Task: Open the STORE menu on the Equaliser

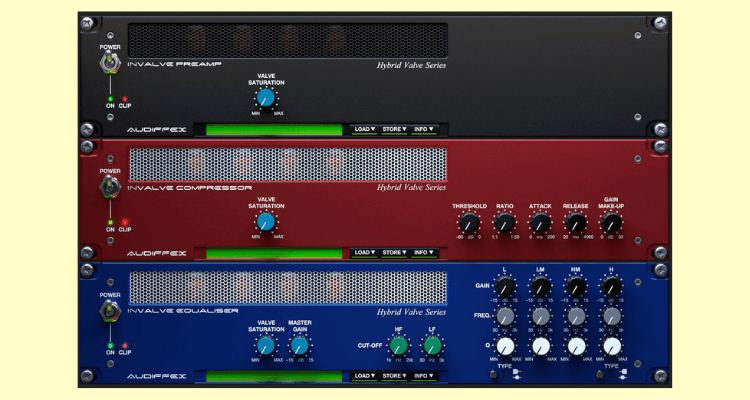Action: (x=394, y=376)
